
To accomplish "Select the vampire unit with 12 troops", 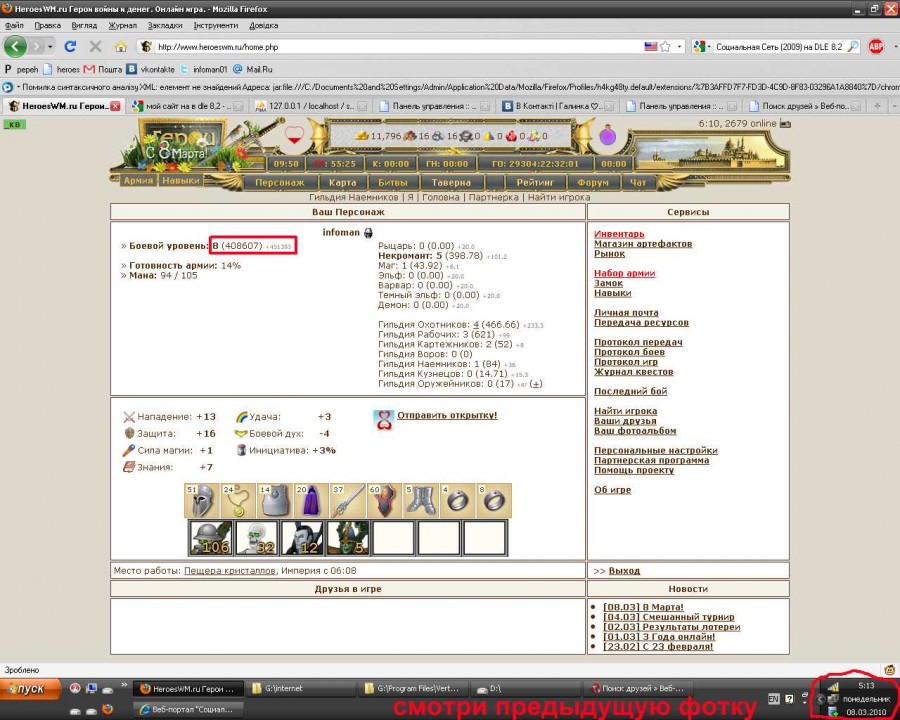I will (302, 538).
